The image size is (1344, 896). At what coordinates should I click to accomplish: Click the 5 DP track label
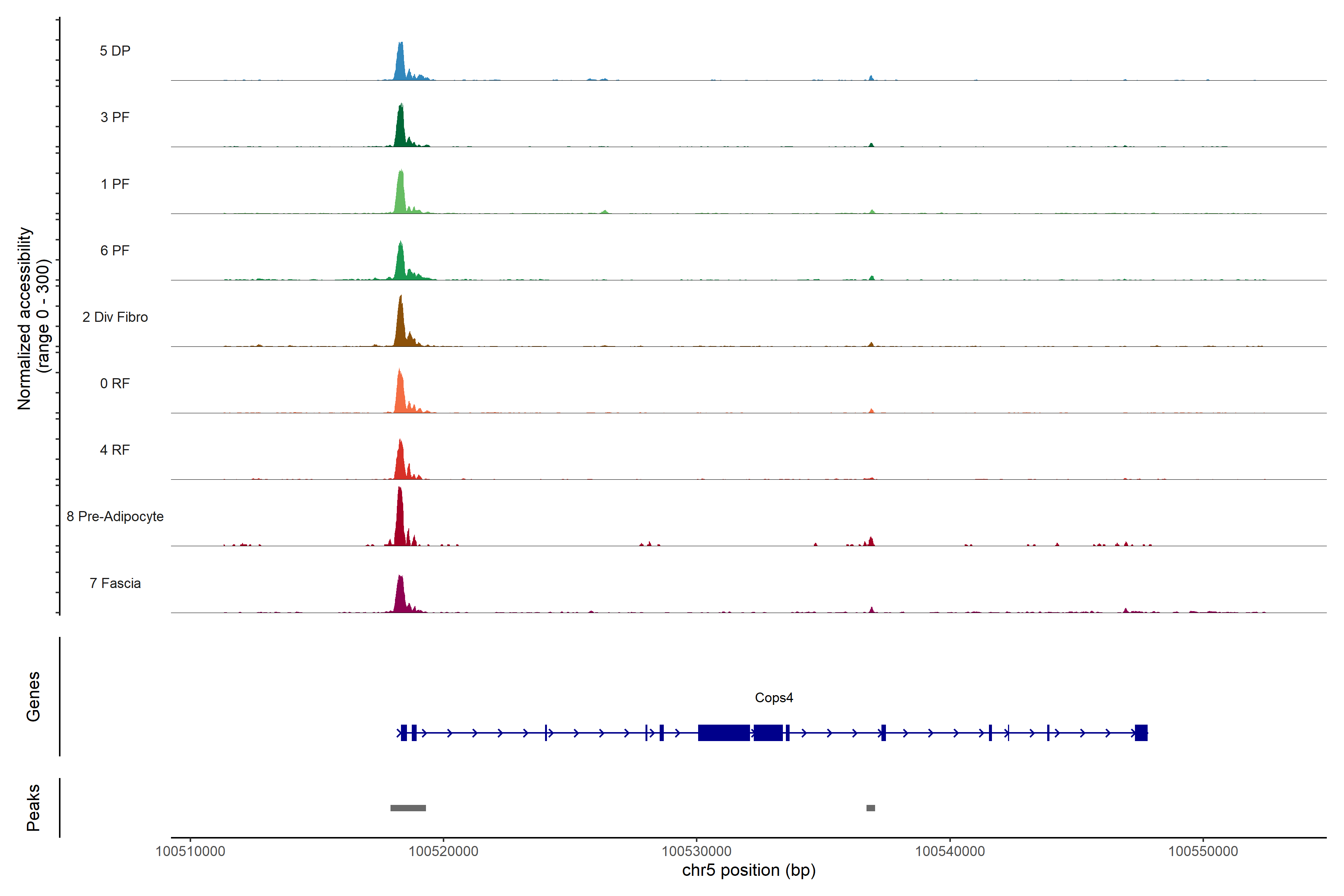[x=115, y=51]
